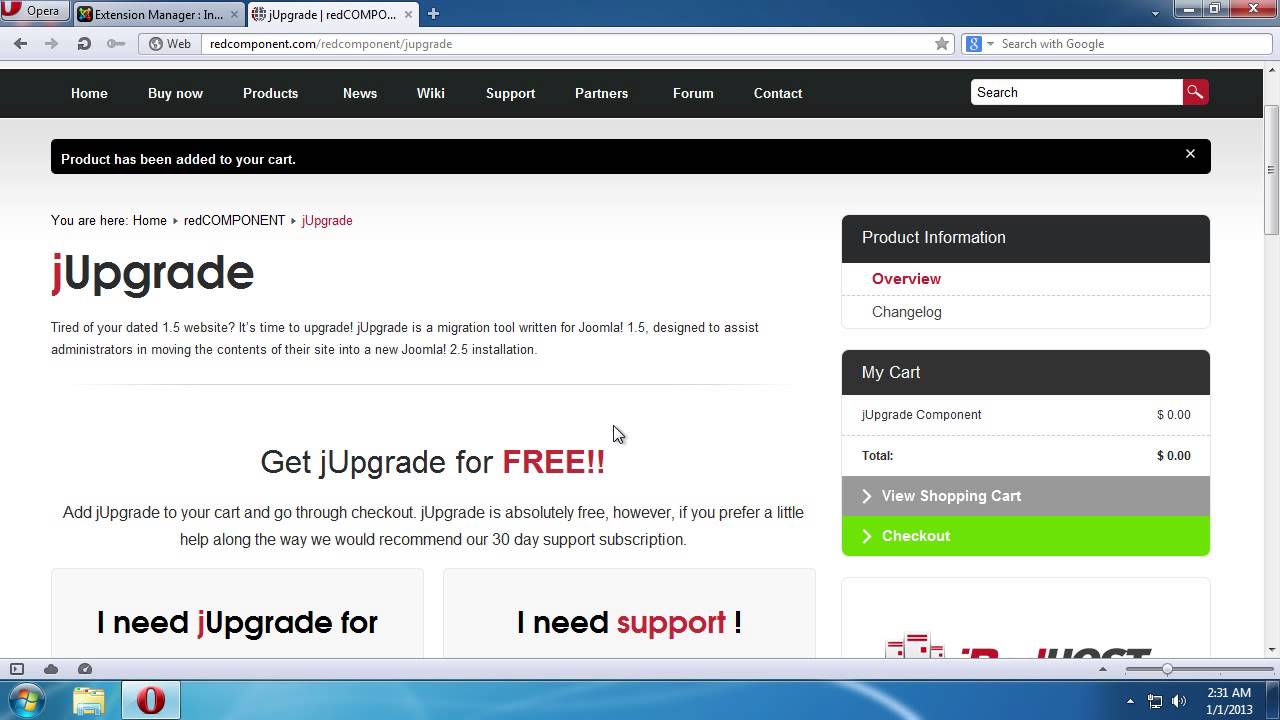Click the Web globe badge in address bar

(x=169, y=44)
